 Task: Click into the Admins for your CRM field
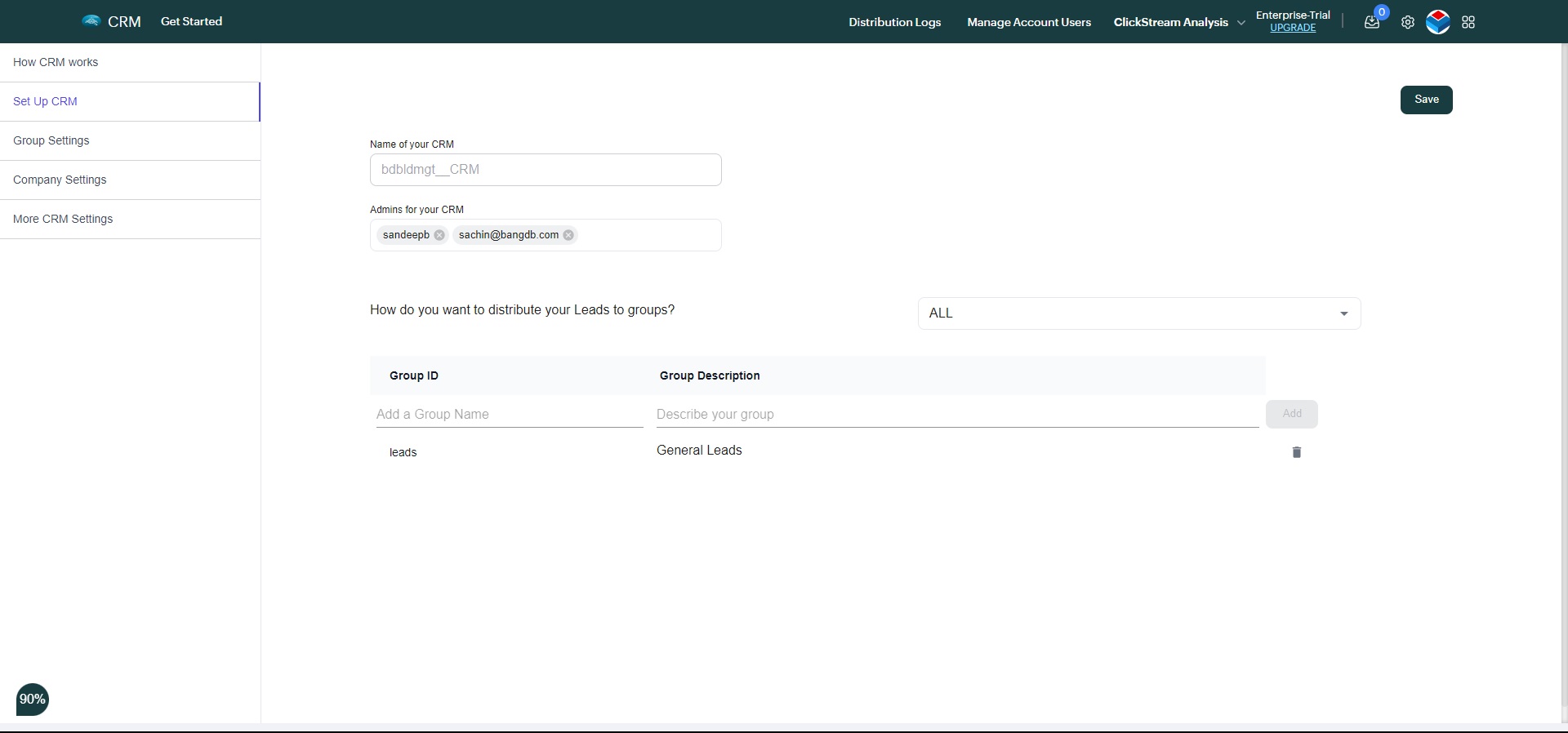pos(546,235)
